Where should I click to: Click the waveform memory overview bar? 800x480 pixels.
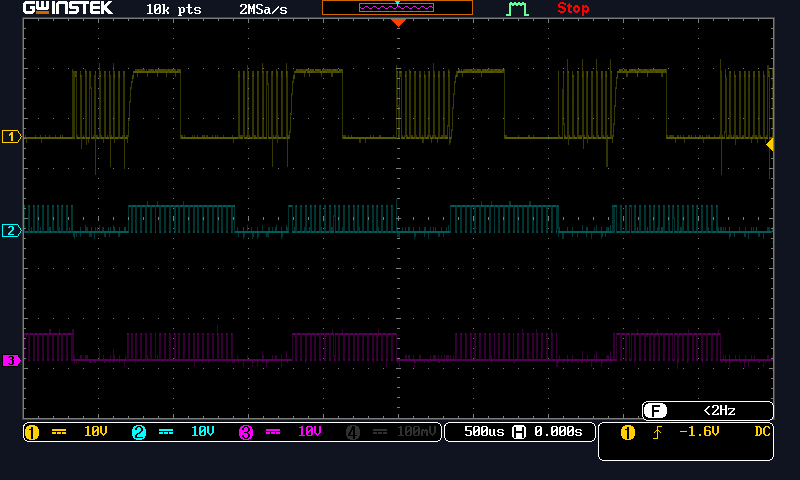click(x=397, y=8)
